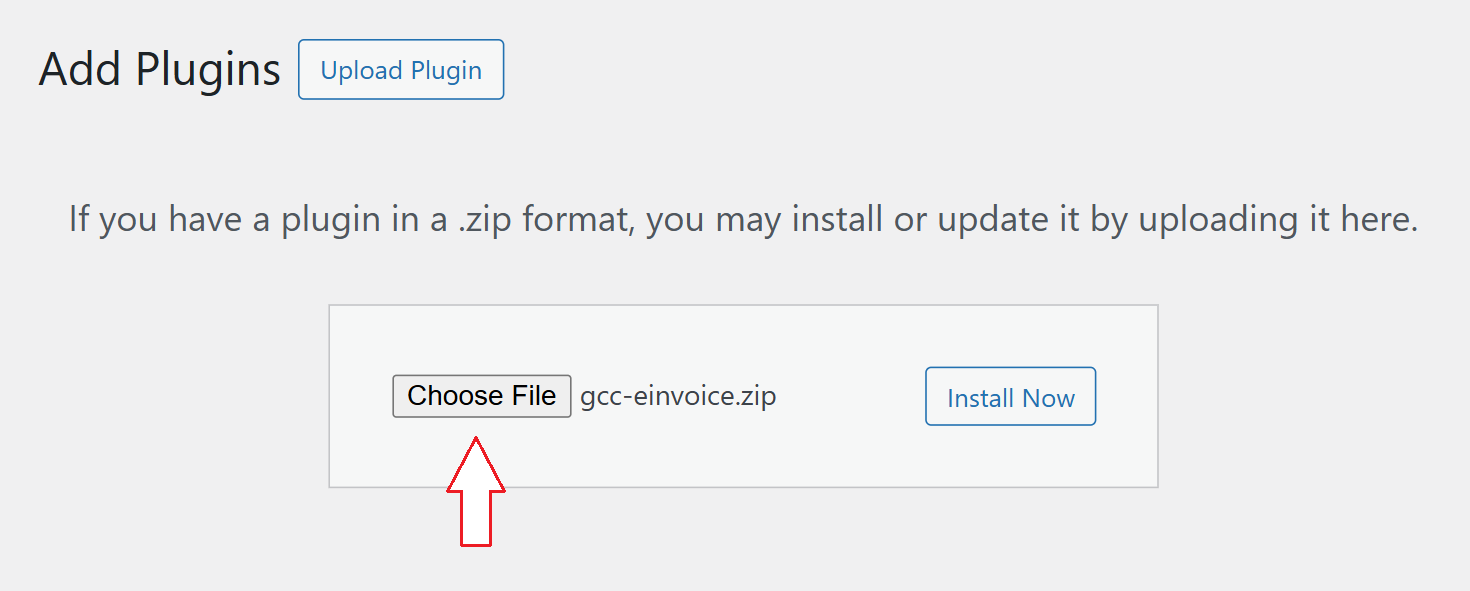Image resolution: width=1470 pixels, height=591 pixels.
Task: Click the Choose File control indicated by arrow
Action: tap(481, 395)
